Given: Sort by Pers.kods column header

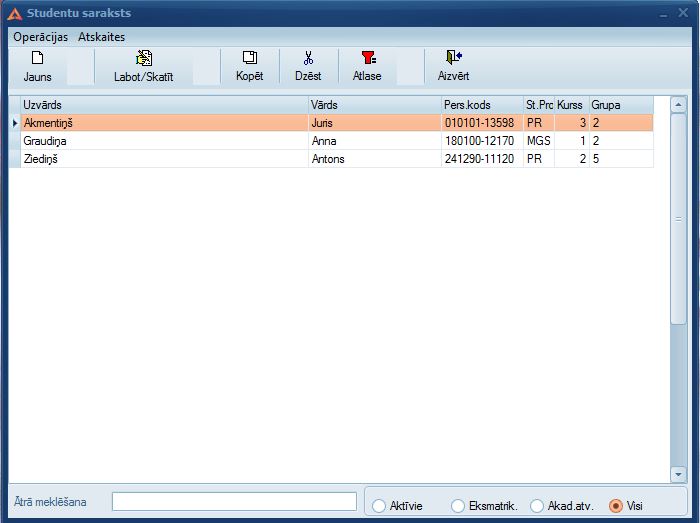Looking at the screenshot, I should tap(482, 105).
